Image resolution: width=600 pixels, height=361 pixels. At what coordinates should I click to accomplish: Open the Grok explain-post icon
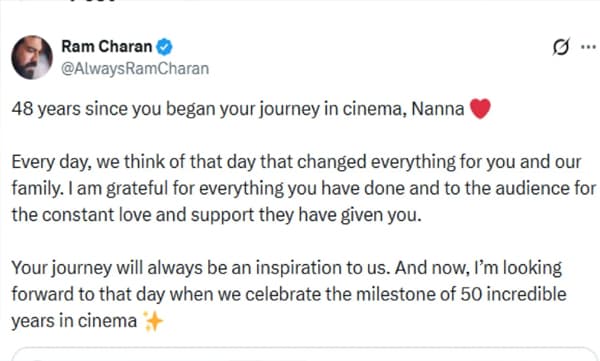561,47
